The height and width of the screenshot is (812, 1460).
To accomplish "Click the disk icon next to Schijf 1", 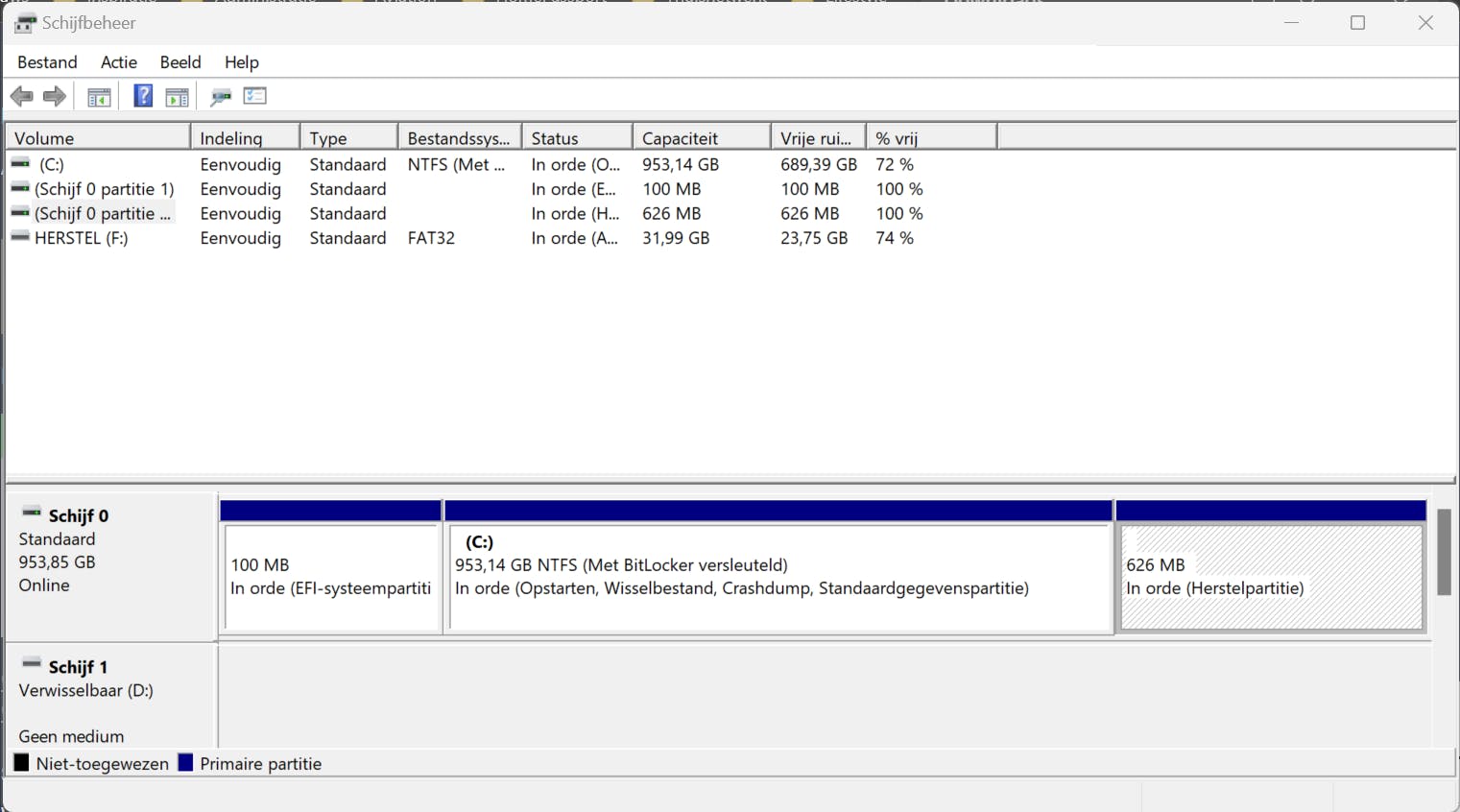I will [32, 664].
